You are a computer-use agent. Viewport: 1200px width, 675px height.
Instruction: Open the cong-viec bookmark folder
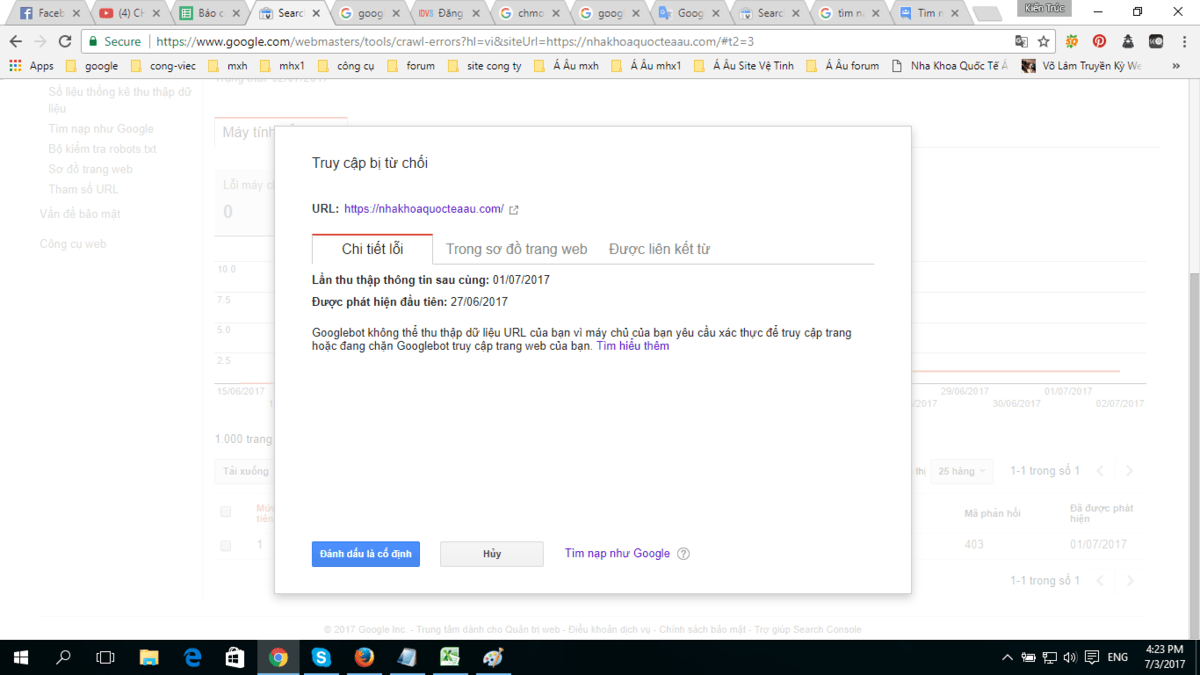[x=165, y=66]
